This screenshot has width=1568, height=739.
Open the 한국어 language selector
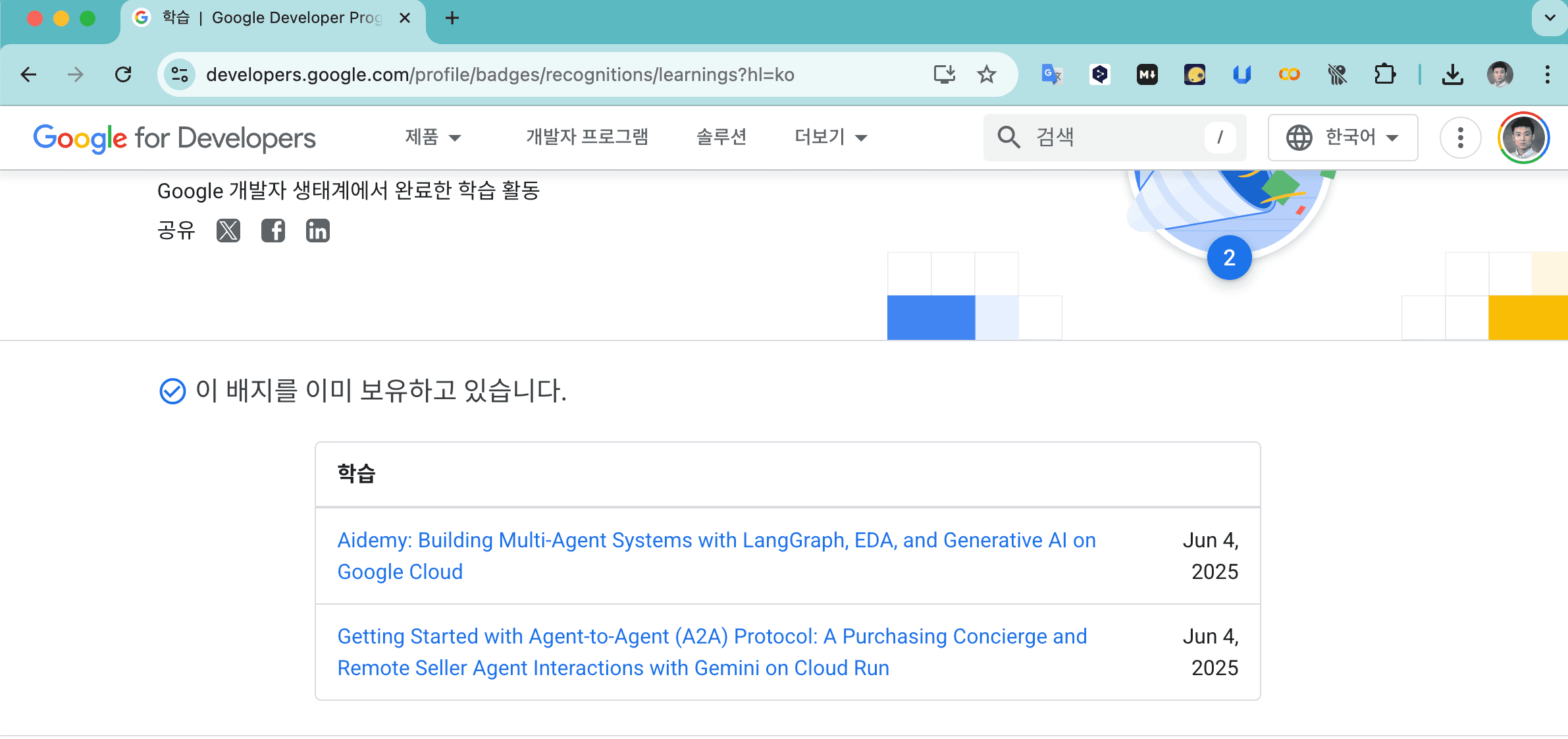[x=1343, y=138]
